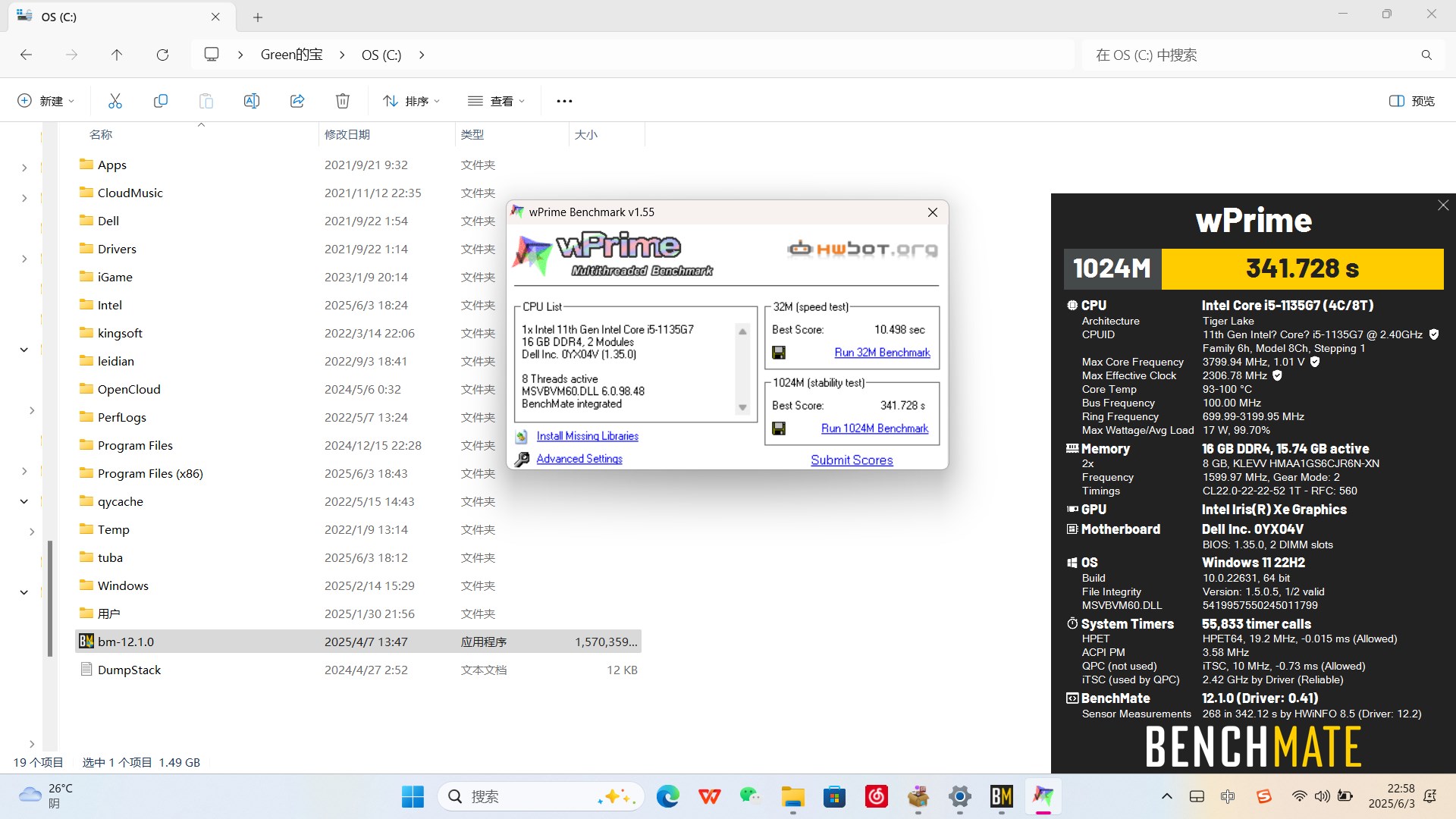Click Run 1024M Benchmark link

click(874, 428)
